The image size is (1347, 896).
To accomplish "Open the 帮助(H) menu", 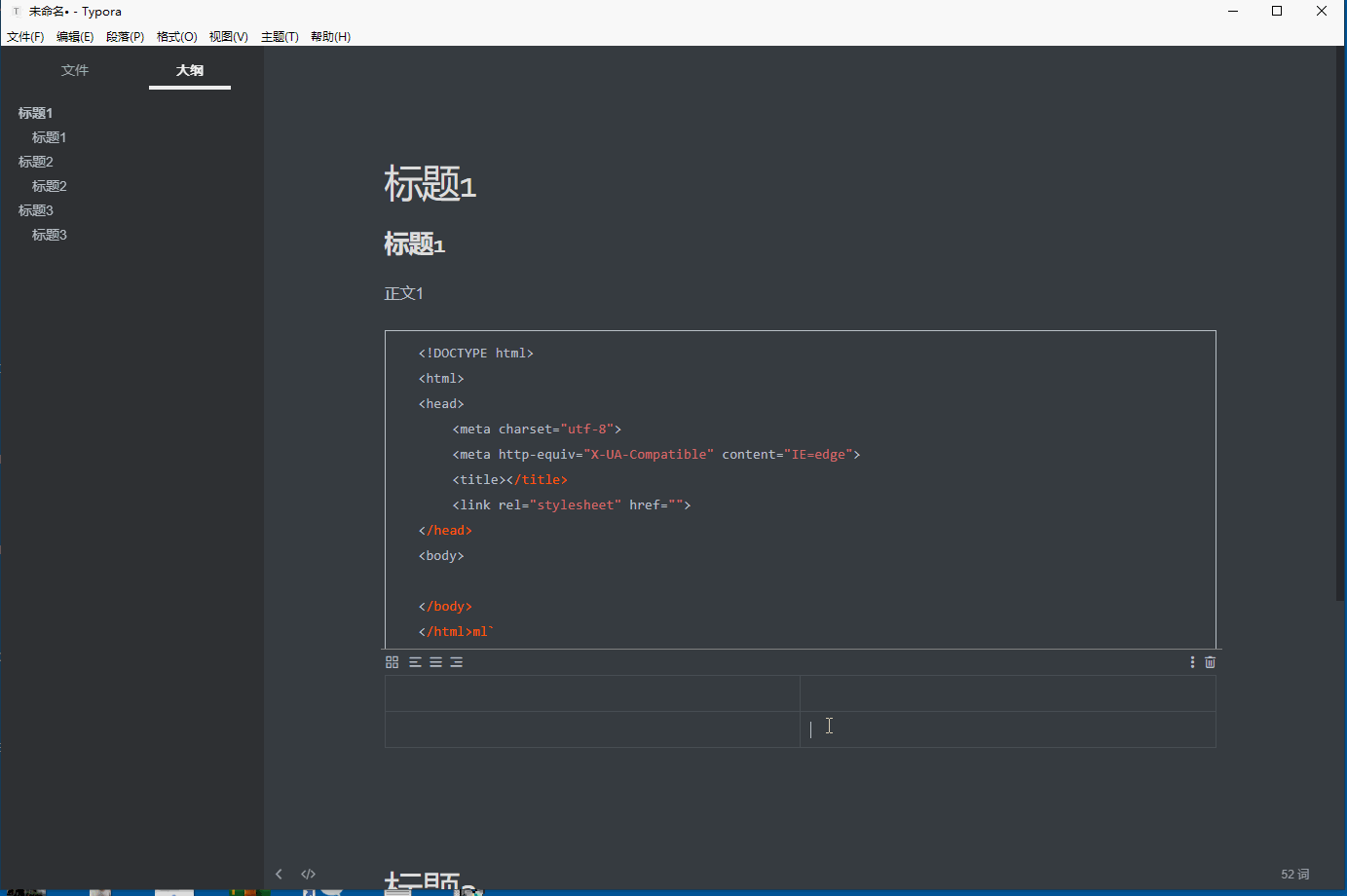I will 330,37.
